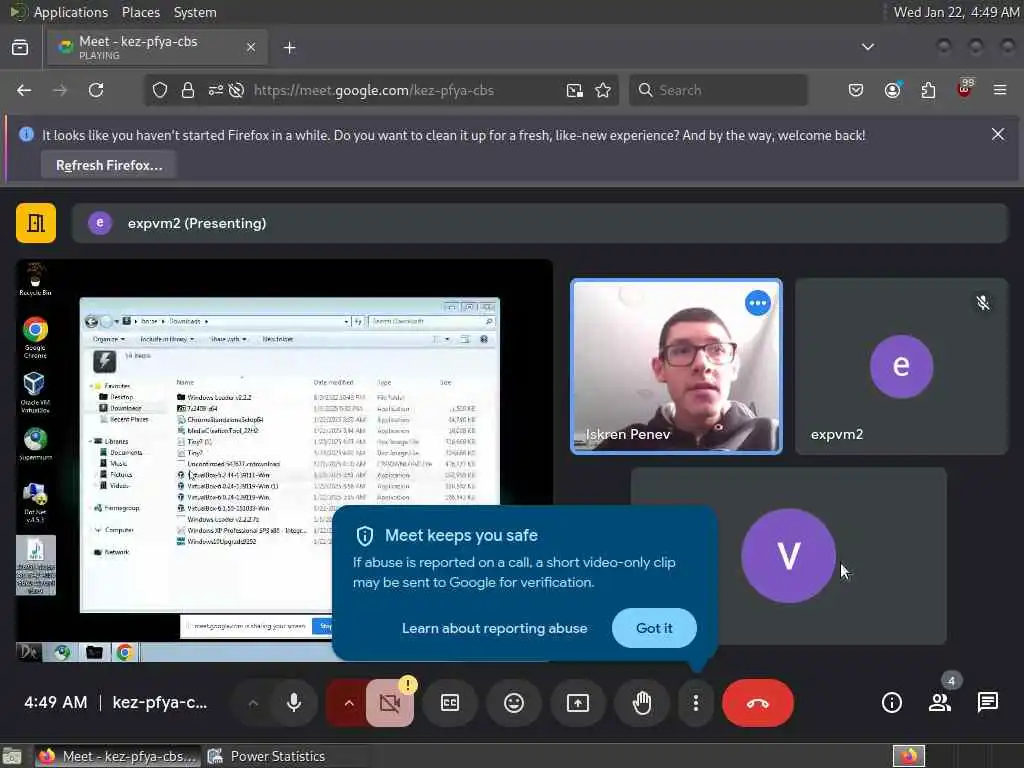This screenshot has height=768, width=1024.
Task: Show the people participants panel
Action: 940,703
